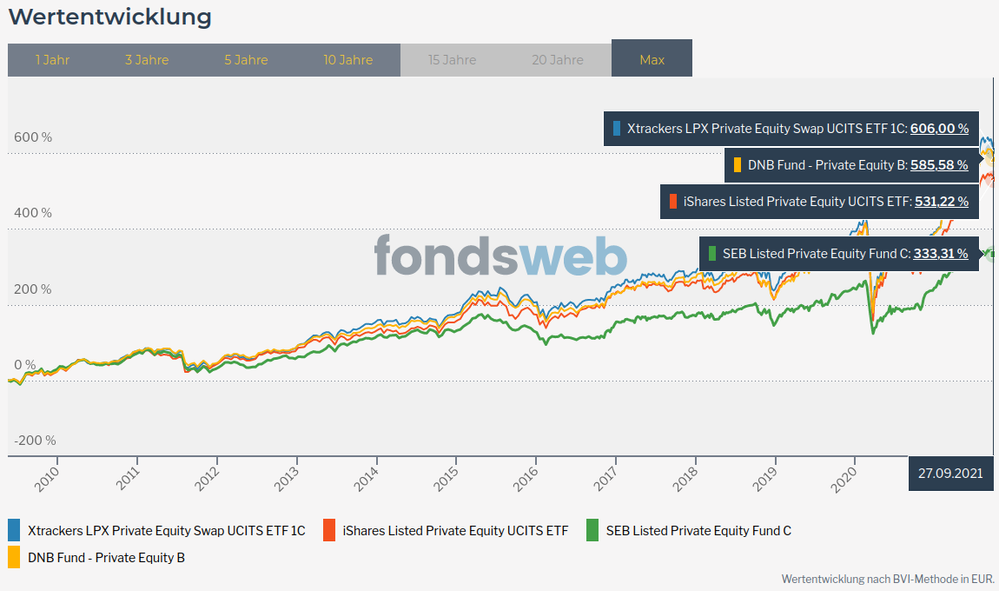Click the disabled 15 Jahre tab
Image resolution: width=999 pixels, height=591 pixels.
tap(452, 60)
